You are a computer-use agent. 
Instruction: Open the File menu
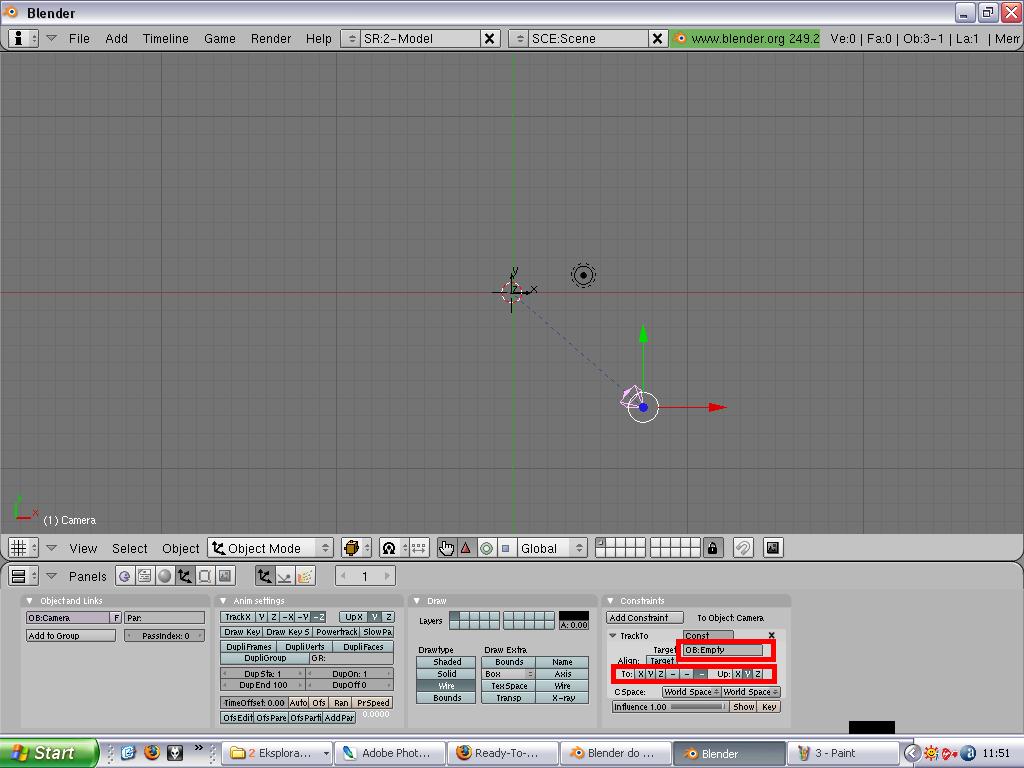point(79,39)
